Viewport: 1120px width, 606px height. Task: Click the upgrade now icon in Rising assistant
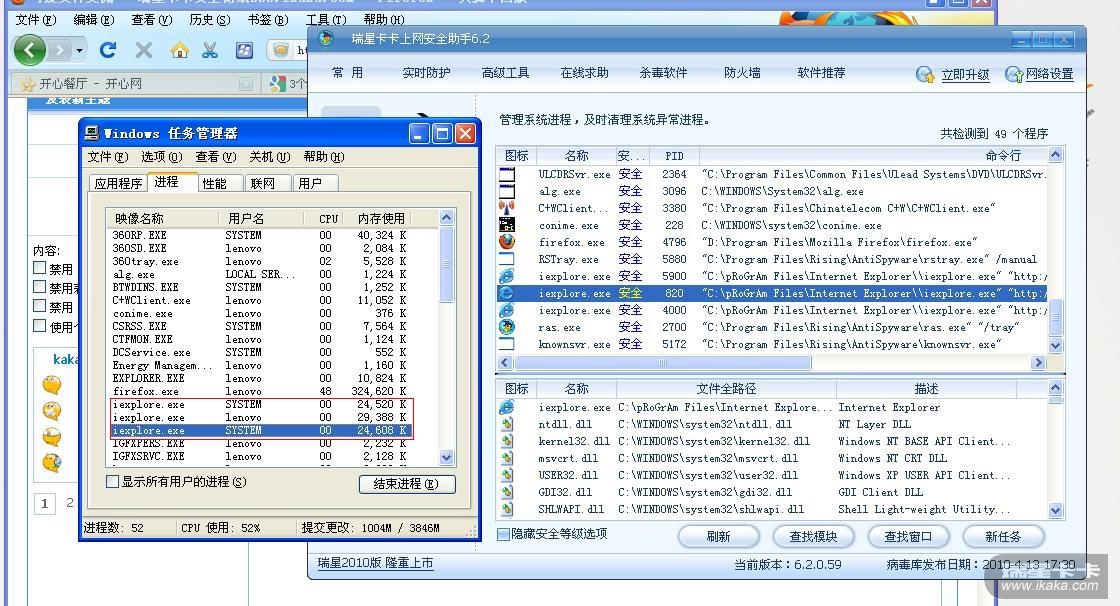click(924, 74)
